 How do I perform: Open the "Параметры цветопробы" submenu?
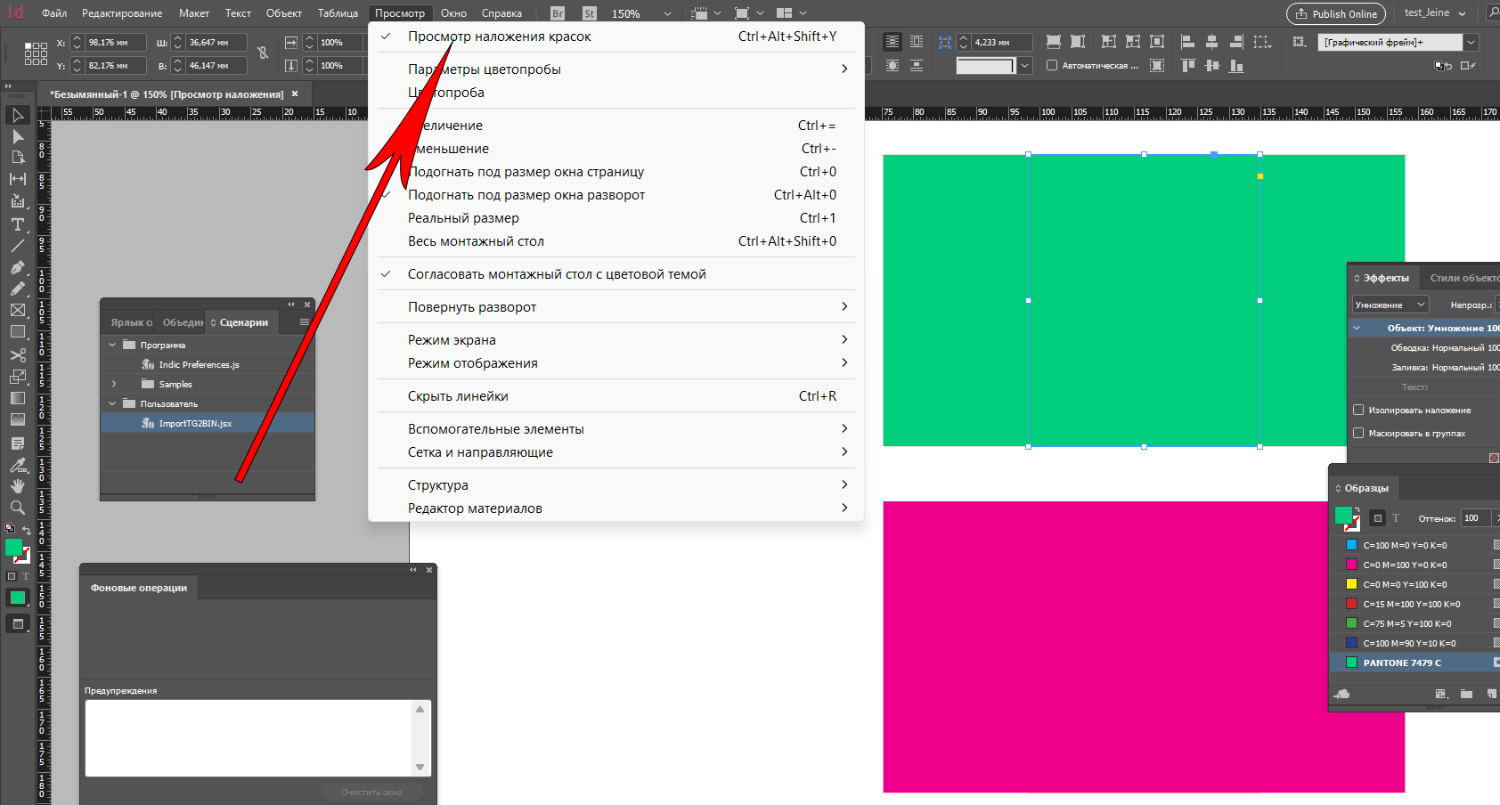[x=616, y=70]
